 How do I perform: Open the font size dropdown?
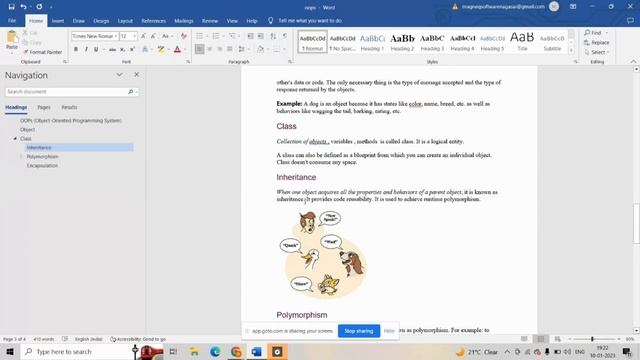[135, 36]
